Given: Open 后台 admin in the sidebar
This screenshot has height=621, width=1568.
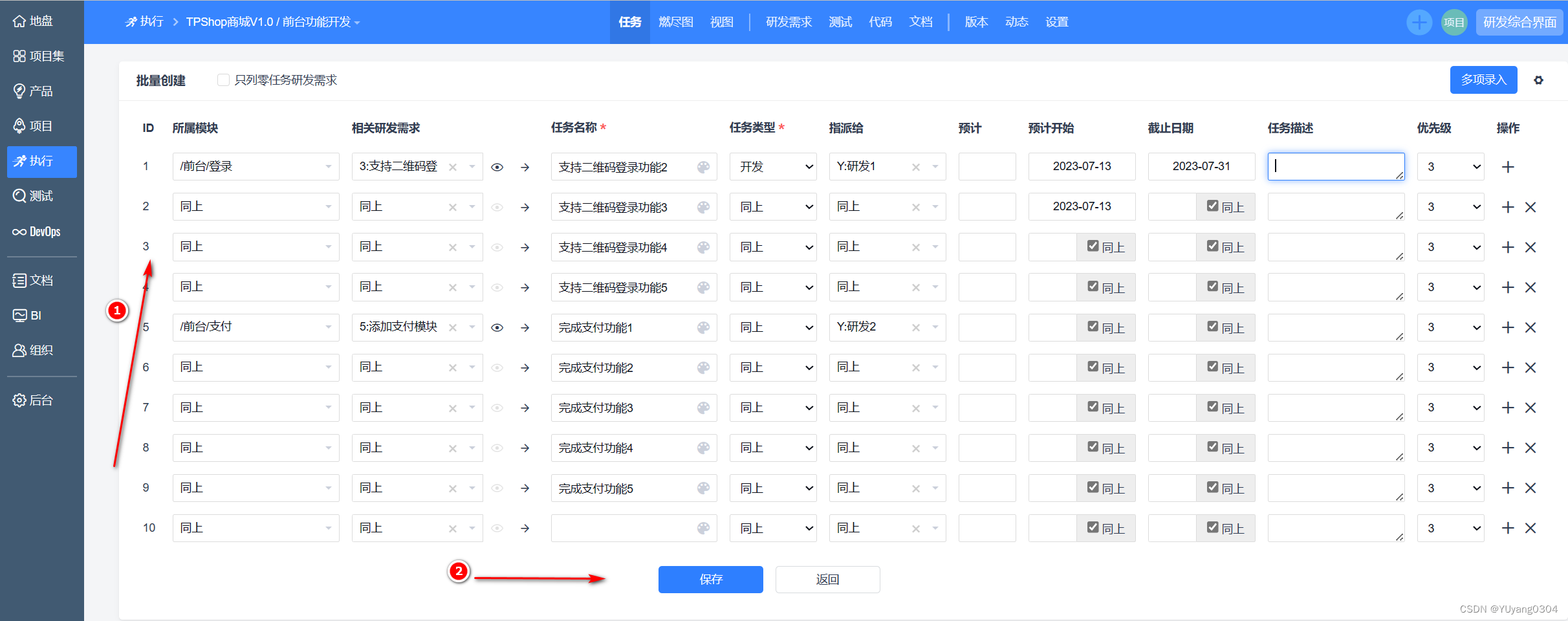Looking at the screenshot, I should pyautogui.click(x=34, y=400).
